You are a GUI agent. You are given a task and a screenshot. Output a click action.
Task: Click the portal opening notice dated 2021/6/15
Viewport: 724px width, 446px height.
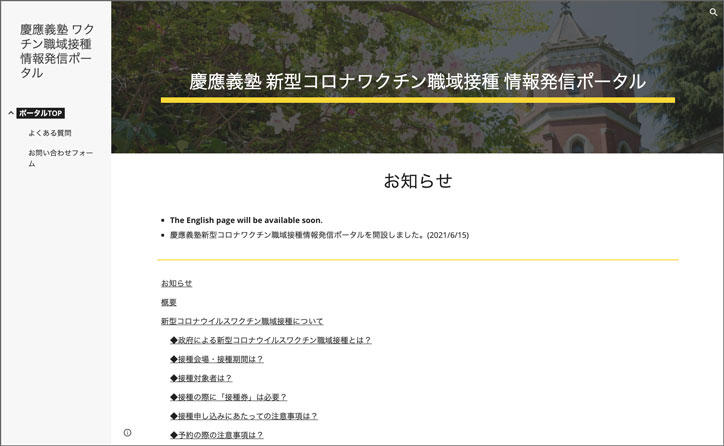click(x=318, y=235)
